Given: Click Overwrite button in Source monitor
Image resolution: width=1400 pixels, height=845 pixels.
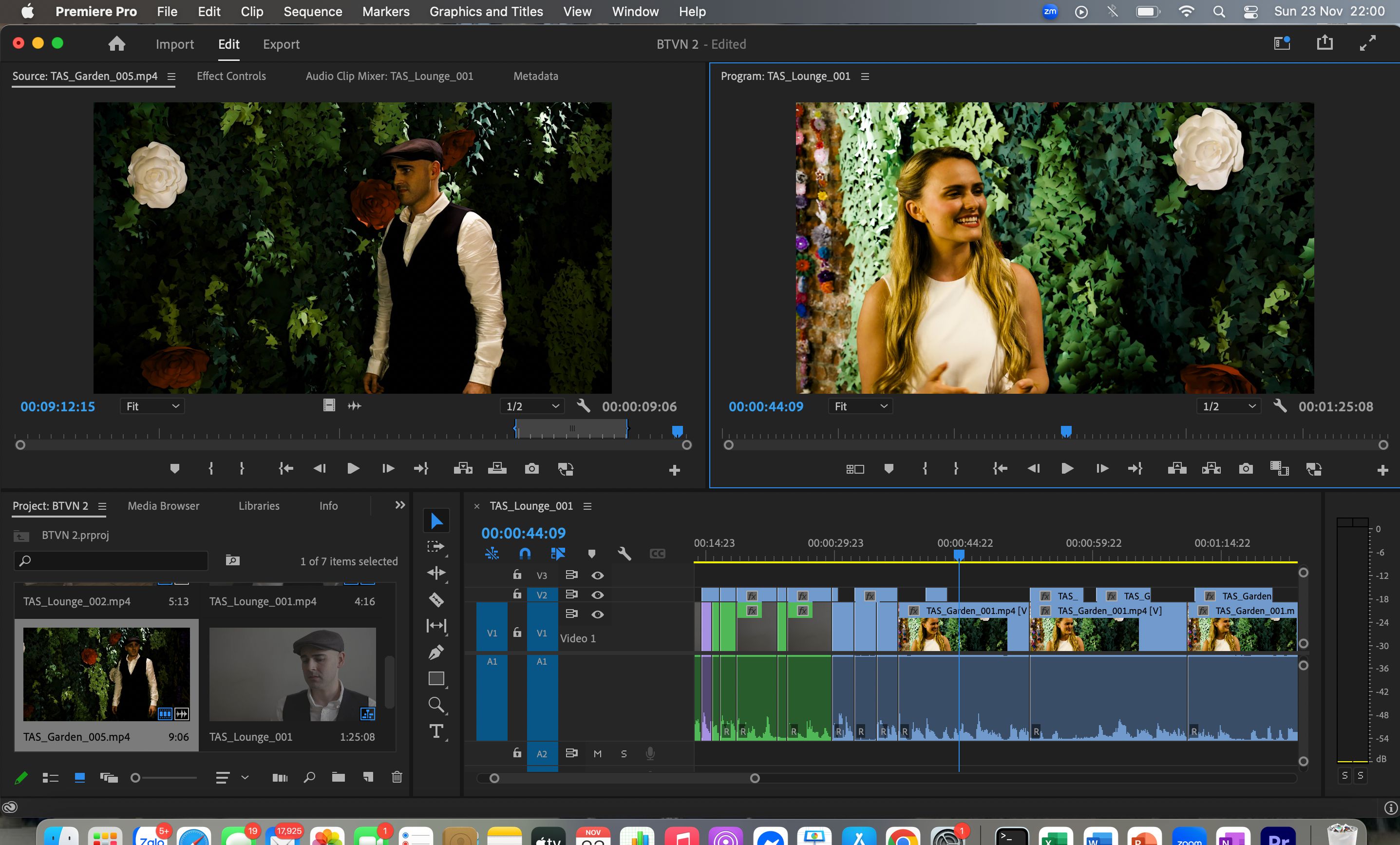Looking at the screenshot, I should [x=497, y=469].
